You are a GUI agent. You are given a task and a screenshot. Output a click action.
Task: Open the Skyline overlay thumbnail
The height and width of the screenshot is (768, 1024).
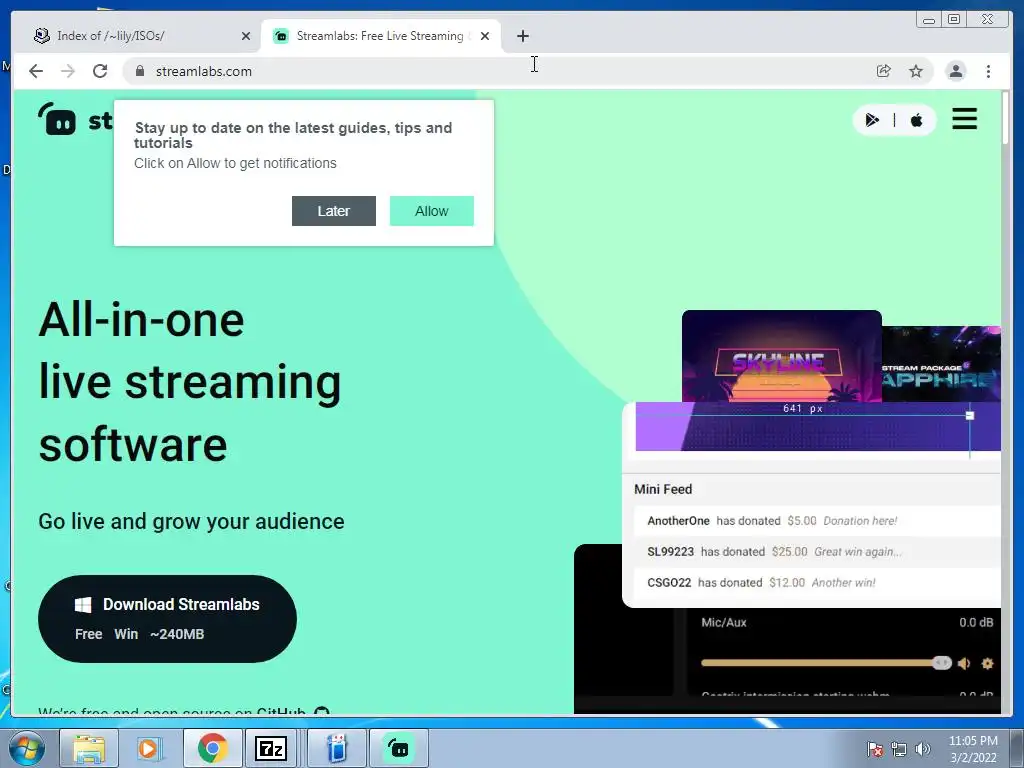[782, 356]
